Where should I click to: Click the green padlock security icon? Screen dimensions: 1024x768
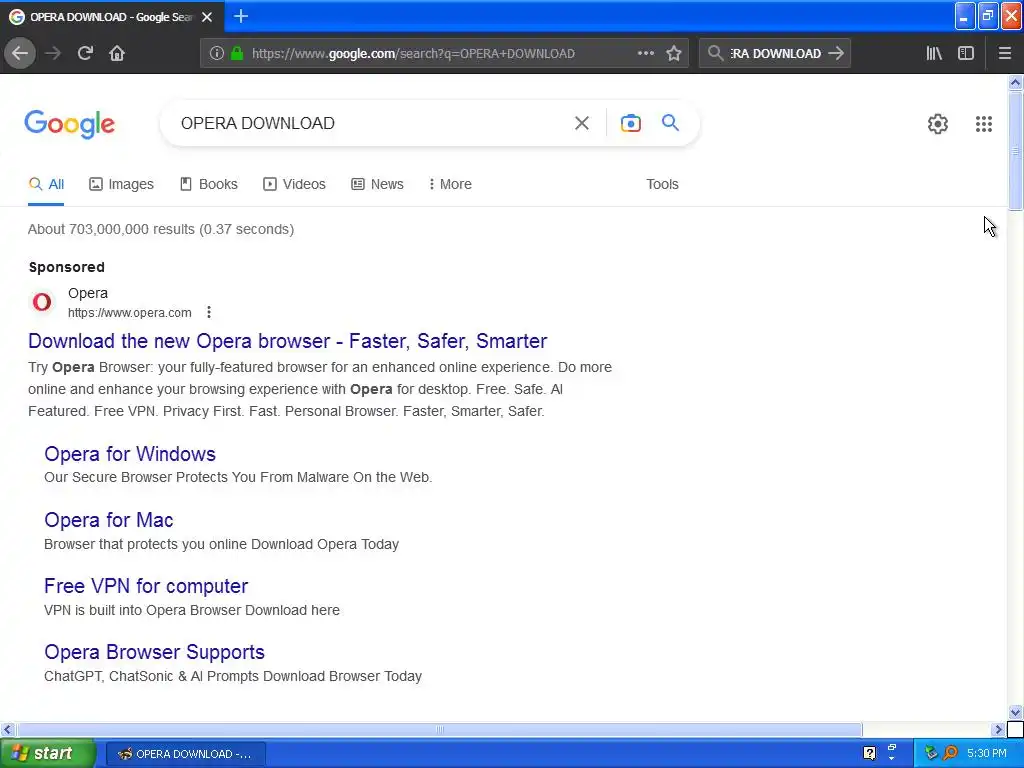click(236, 53)
